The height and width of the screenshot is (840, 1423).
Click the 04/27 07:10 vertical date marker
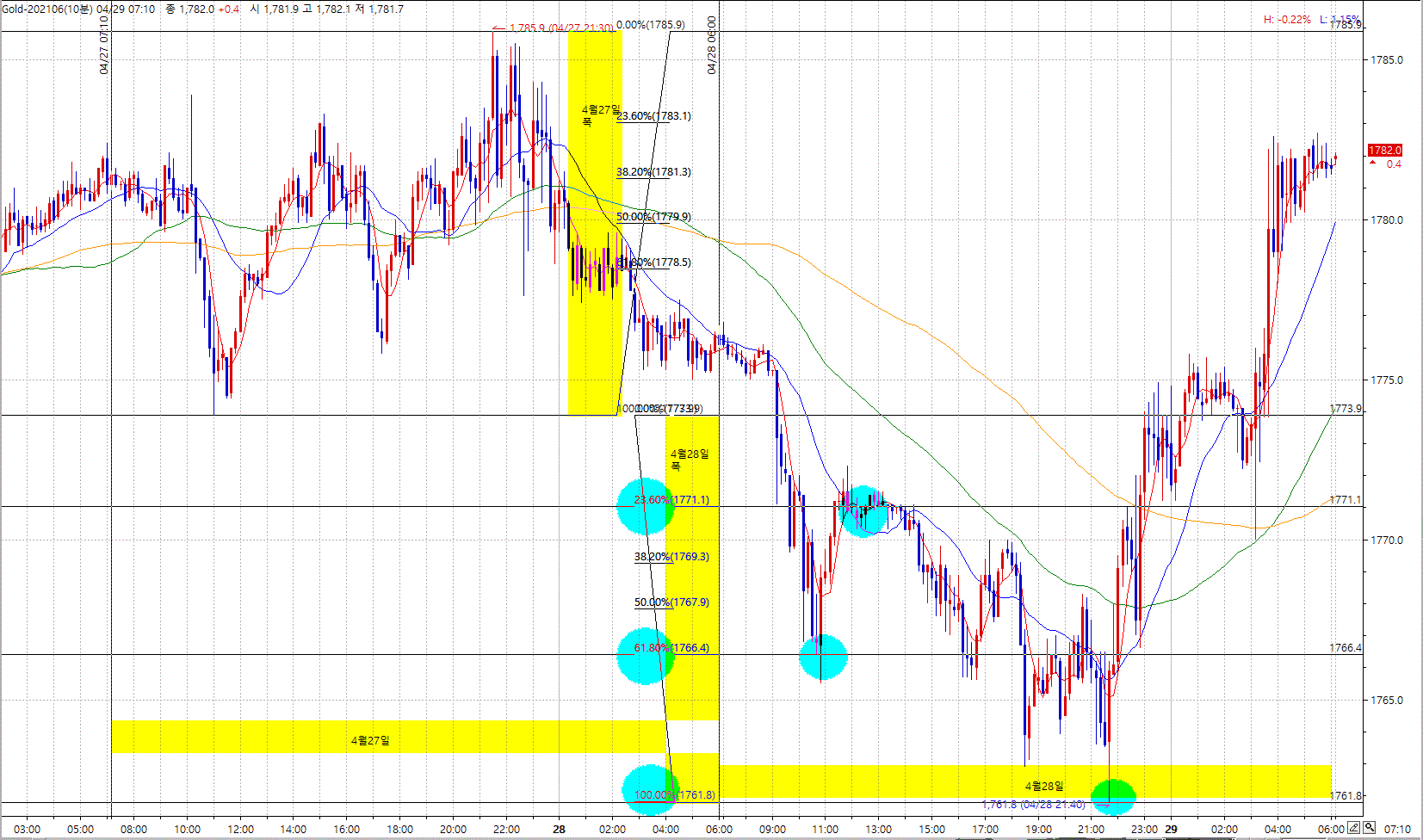104,45
